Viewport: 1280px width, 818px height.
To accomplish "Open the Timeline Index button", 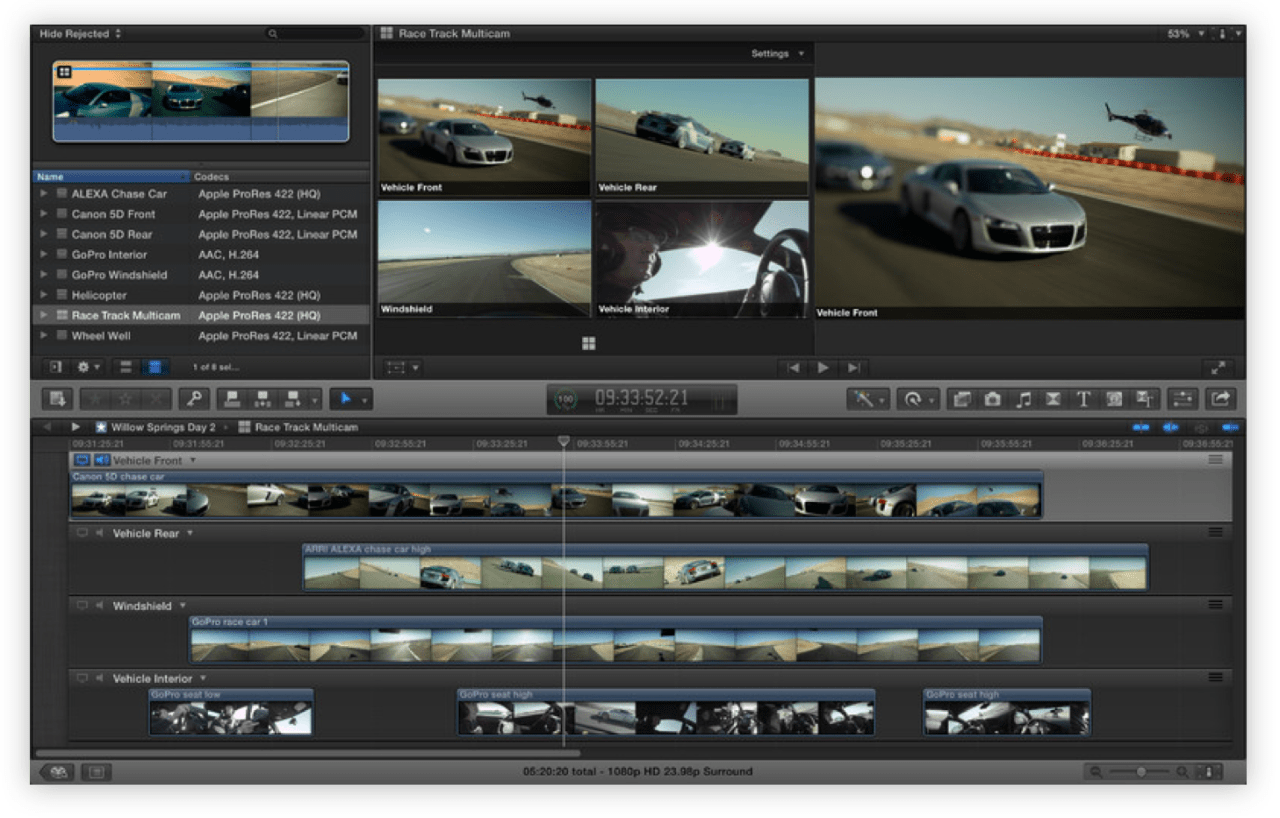I will pyautogui.click(x=96, y=772).
